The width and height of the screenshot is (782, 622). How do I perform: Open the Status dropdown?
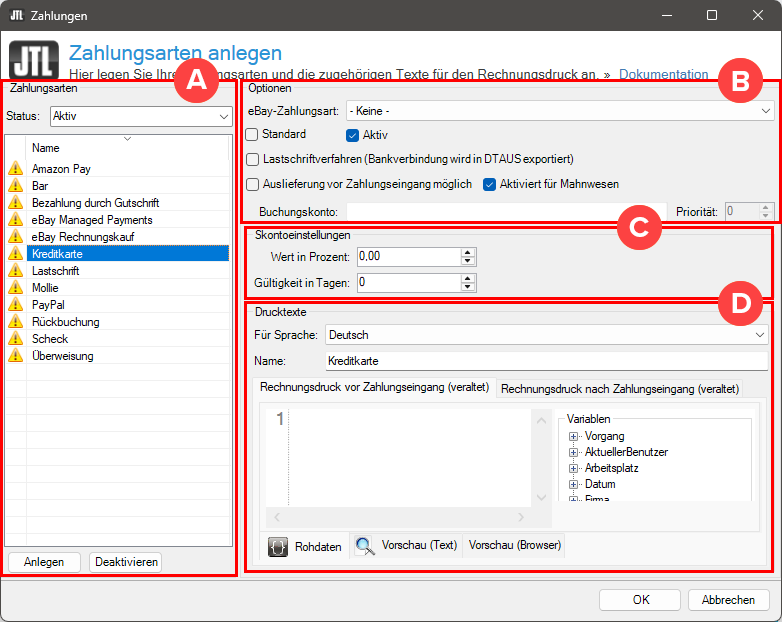pos(223,116)
